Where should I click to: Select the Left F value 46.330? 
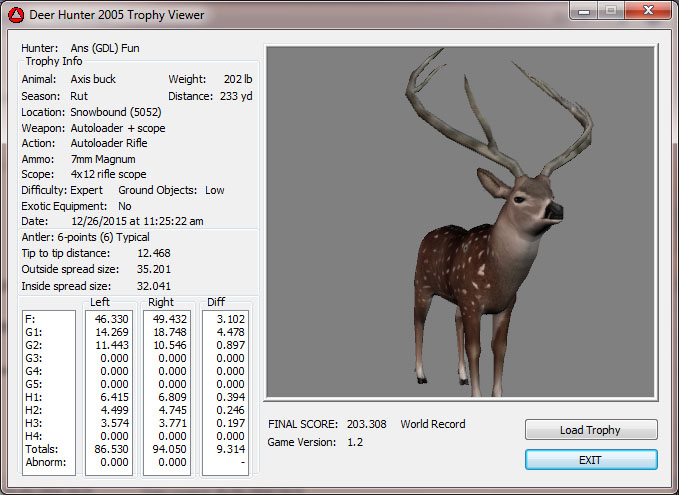pos(112,320)
